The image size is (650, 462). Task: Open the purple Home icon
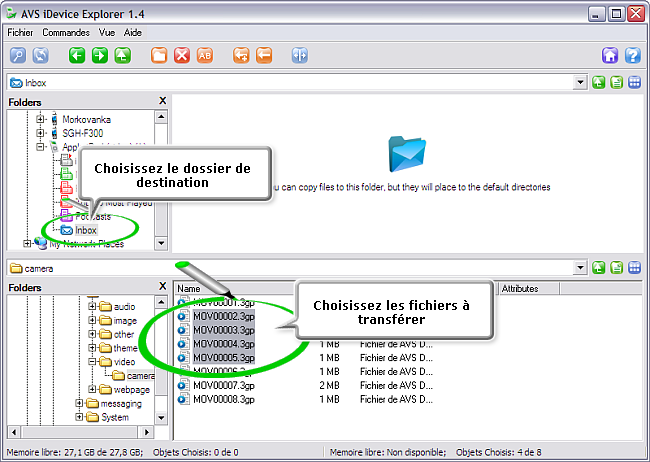click(x=610, y=55)
